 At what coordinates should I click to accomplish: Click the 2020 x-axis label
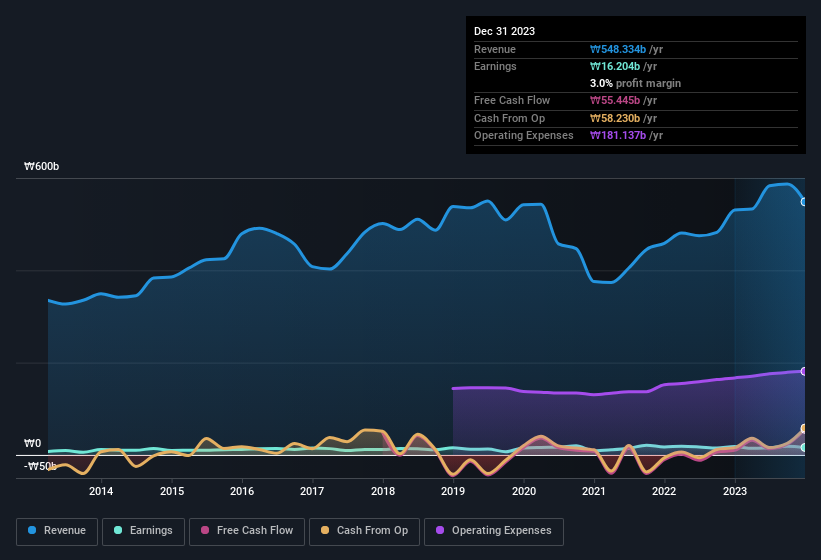tap(524, 491)
